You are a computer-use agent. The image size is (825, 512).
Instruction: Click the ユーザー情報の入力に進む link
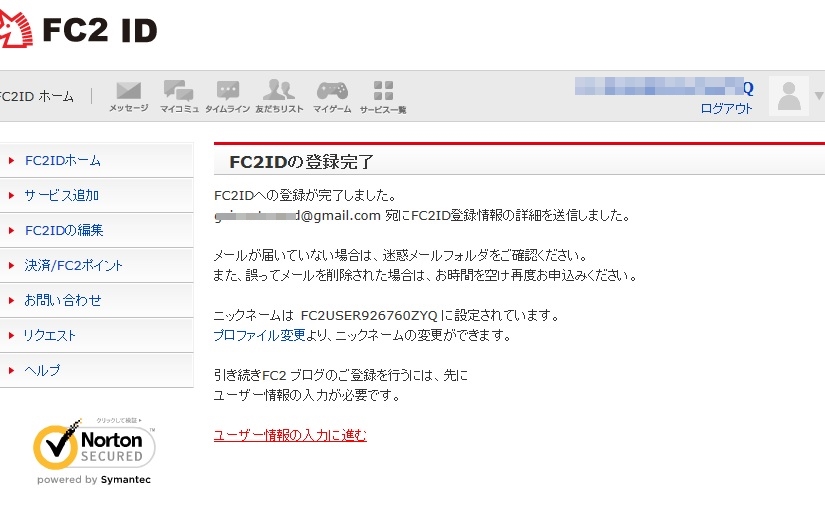tap(290, 435)
